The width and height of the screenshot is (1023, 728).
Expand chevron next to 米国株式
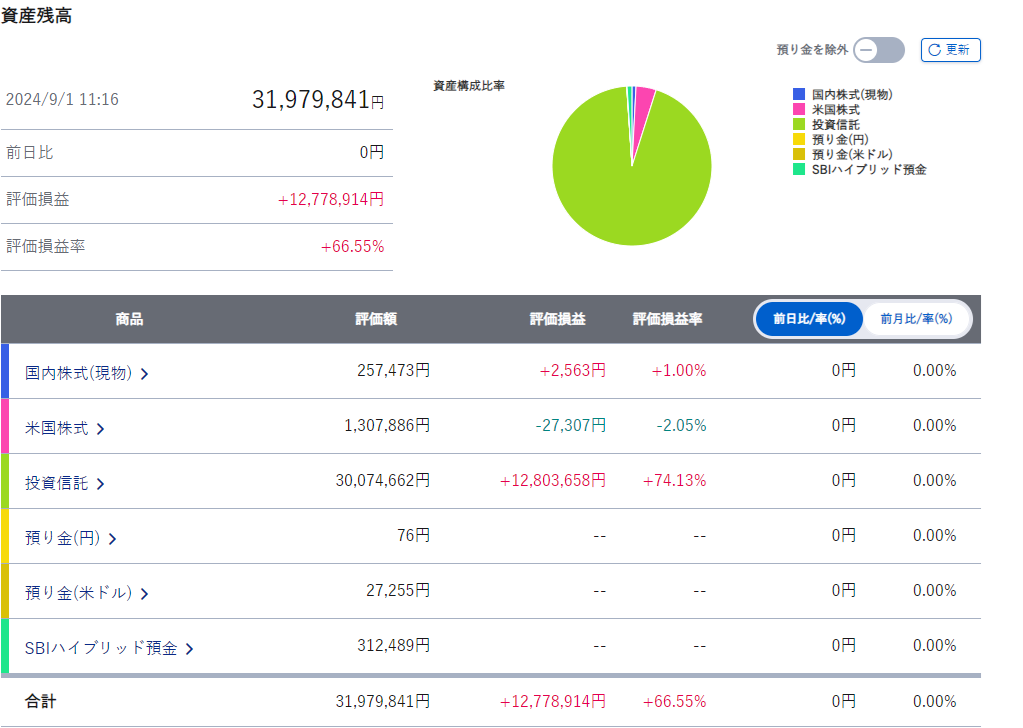[101, 429]
